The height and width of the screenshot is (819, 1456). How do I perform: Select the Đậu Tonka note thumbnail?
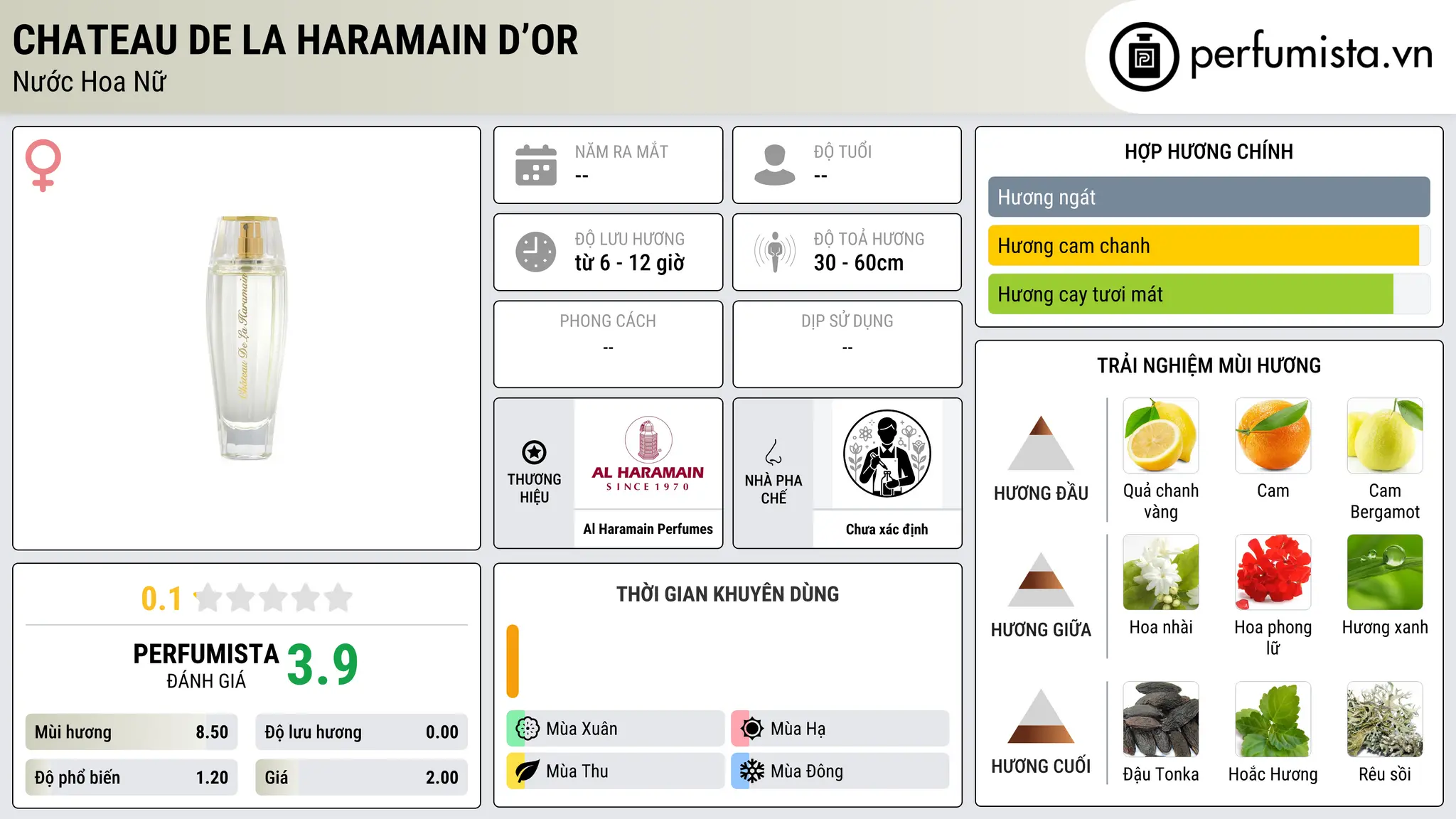point(1161,719)
